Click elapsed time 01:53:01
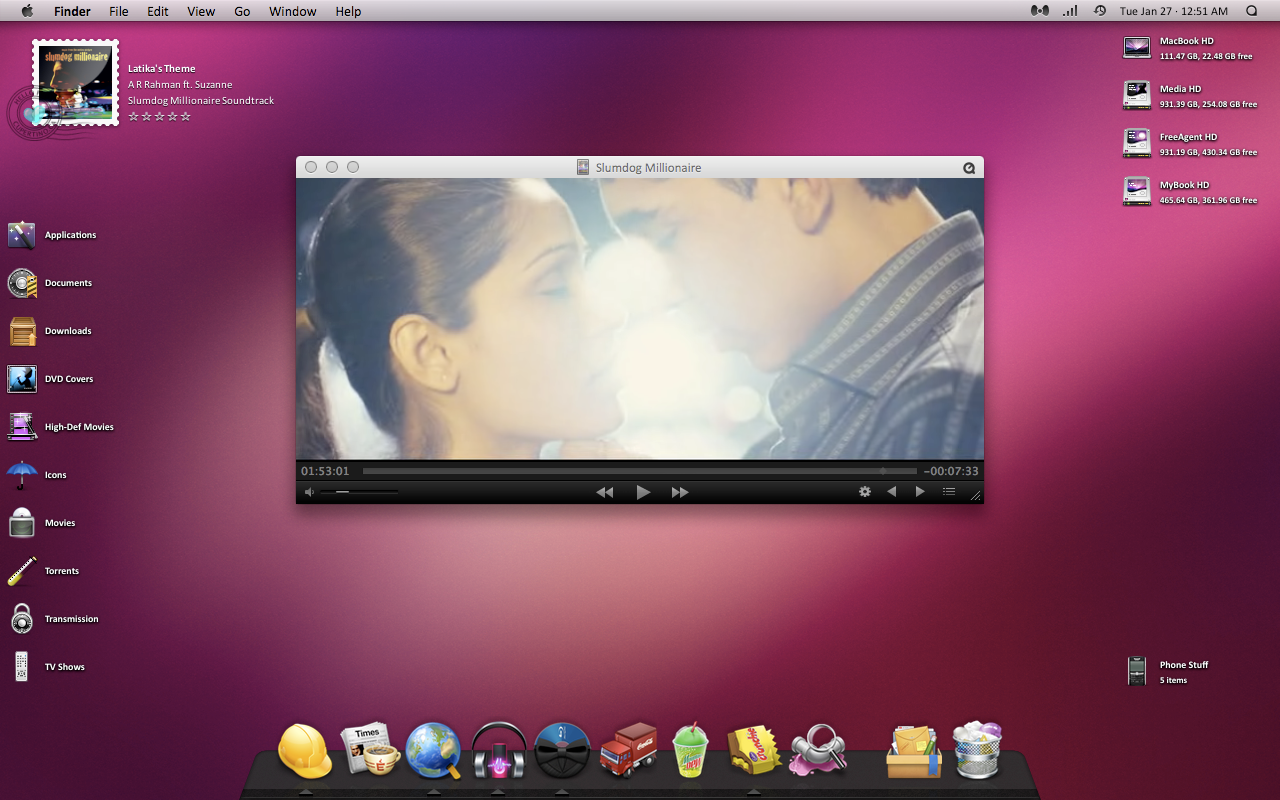 pos(325,471)
